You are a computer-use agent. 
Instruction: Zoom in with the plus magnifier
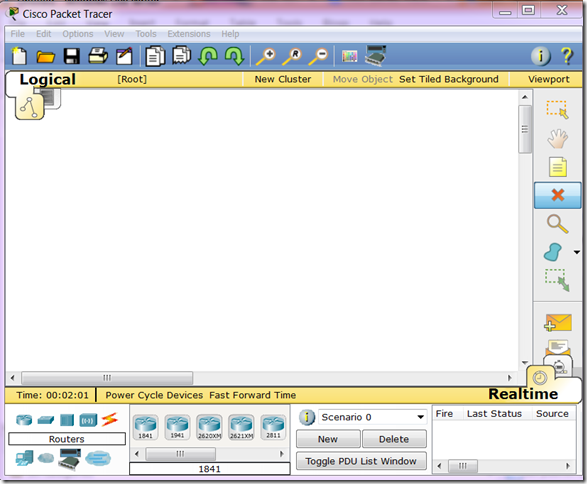[x=265, y=57]
